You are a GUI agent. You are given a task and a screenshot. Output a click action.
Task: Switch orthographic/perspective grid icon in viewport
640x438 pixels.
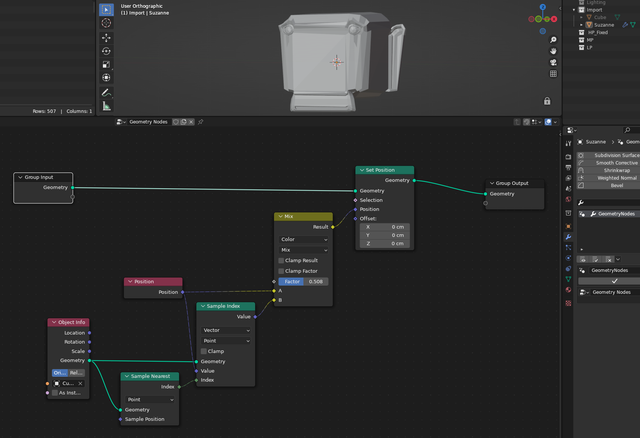pyautogui.click(x=553, y=74)
